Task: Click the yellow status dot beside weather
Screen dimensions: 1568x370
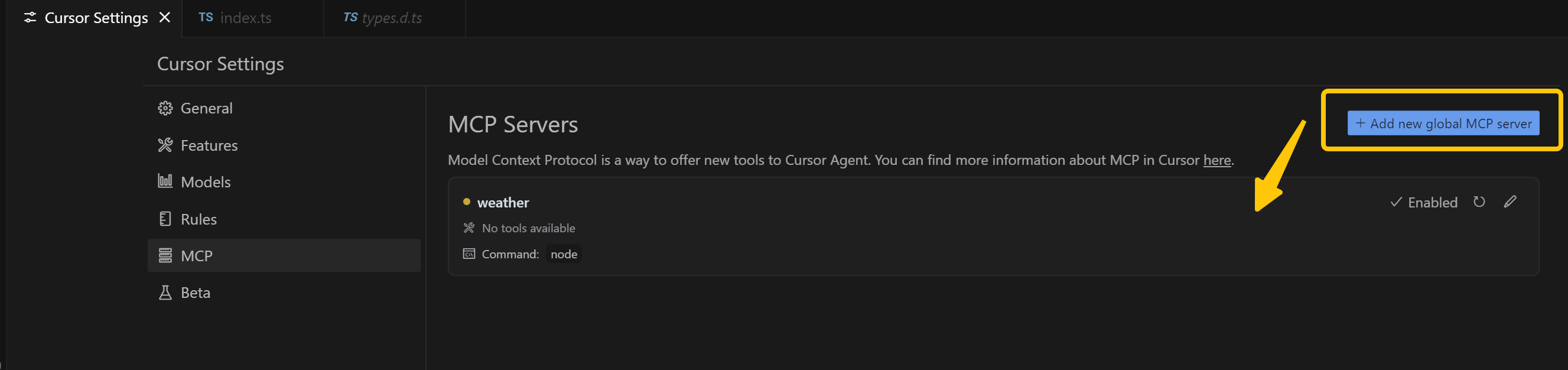Action: tap(466, 202)
